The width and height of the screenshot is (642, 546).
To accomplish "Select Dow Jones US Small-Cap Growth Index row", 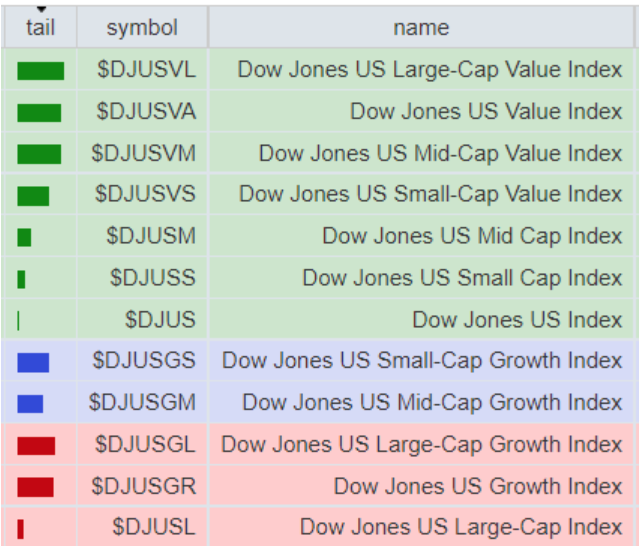I will tap(422, 361).
